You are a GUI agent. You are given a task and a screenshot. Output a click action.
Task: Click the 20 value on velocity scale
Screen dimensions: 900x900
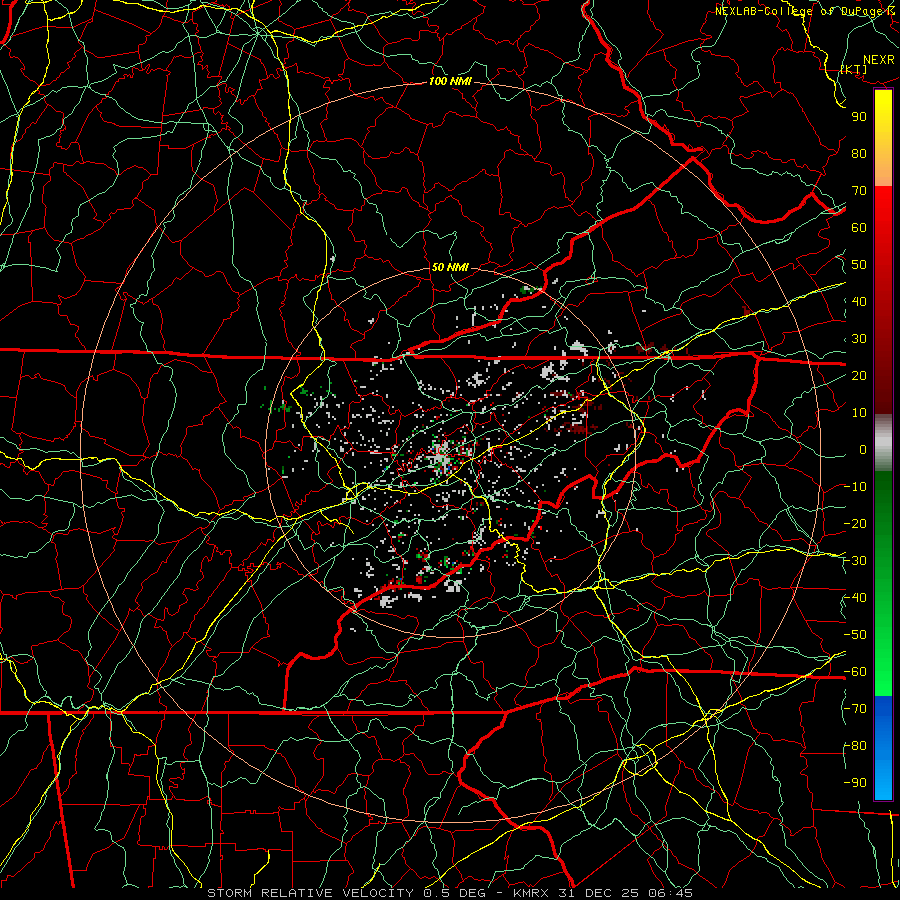click(859, 376)
